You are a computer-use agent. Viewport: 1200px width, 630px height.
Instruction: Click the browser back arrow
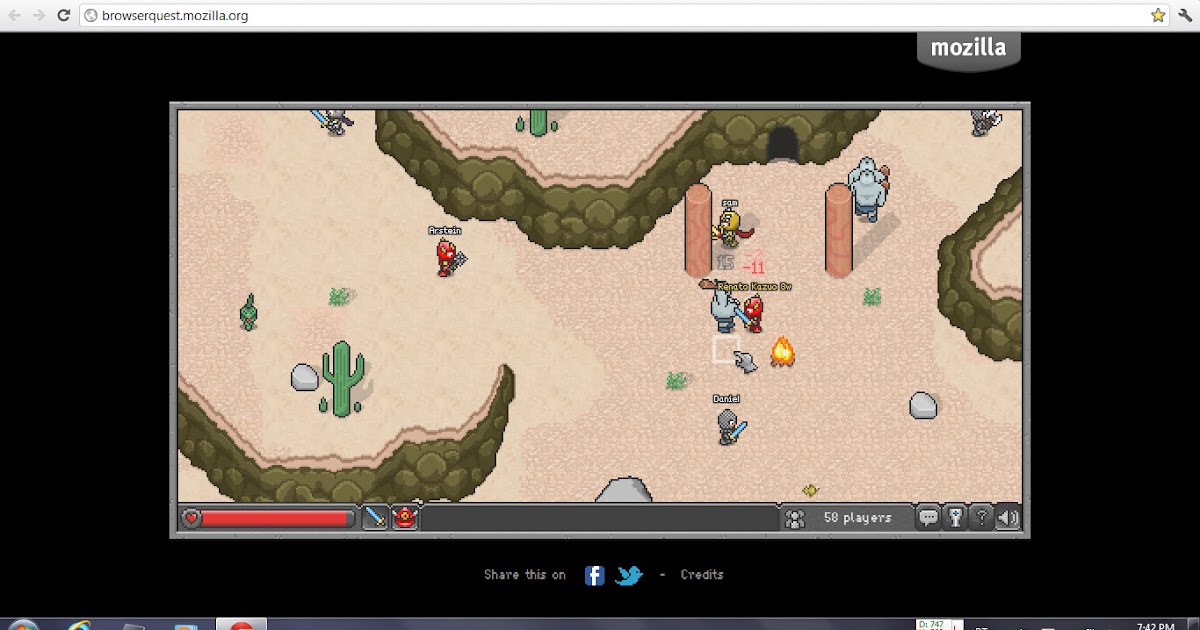[x=14, y=15]
